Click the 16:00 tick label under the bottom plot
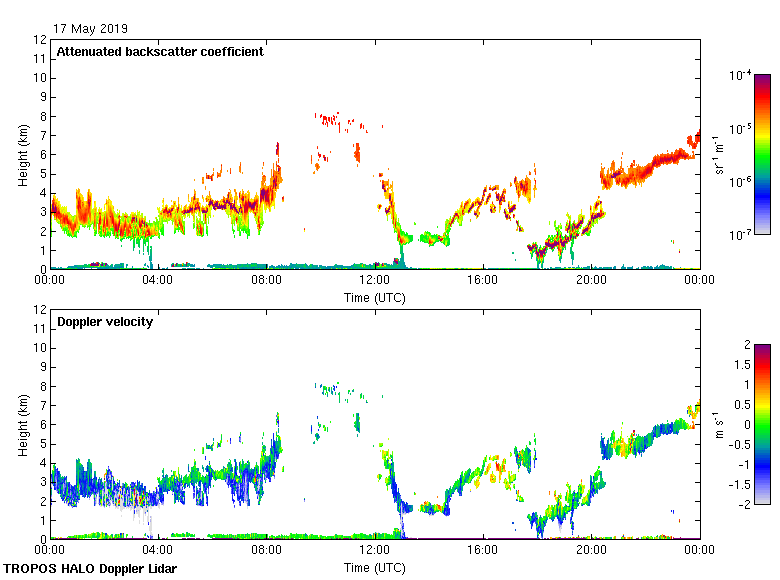 pyautogui.click(x=483, y=551)
